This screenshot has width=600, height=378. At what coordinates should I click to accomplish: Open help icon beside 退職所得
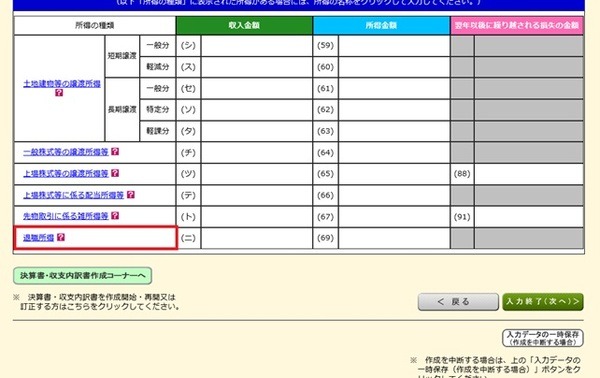(61, 237)
